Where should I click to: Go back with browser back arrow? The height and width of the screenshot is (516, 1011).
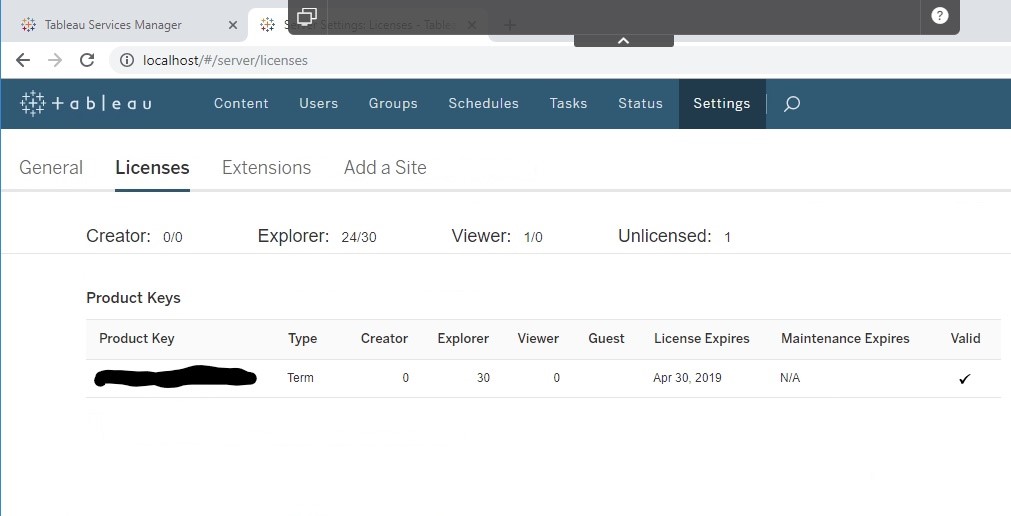[x=23, y=60]
